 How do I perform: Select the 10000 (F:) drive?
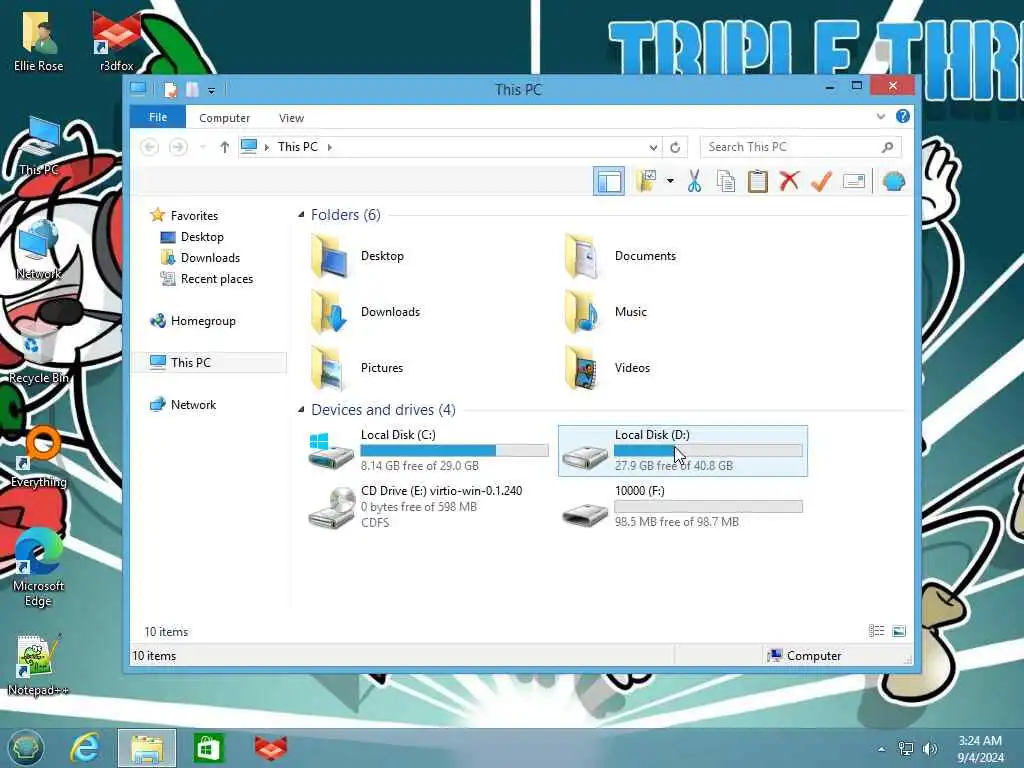point(682,507)
